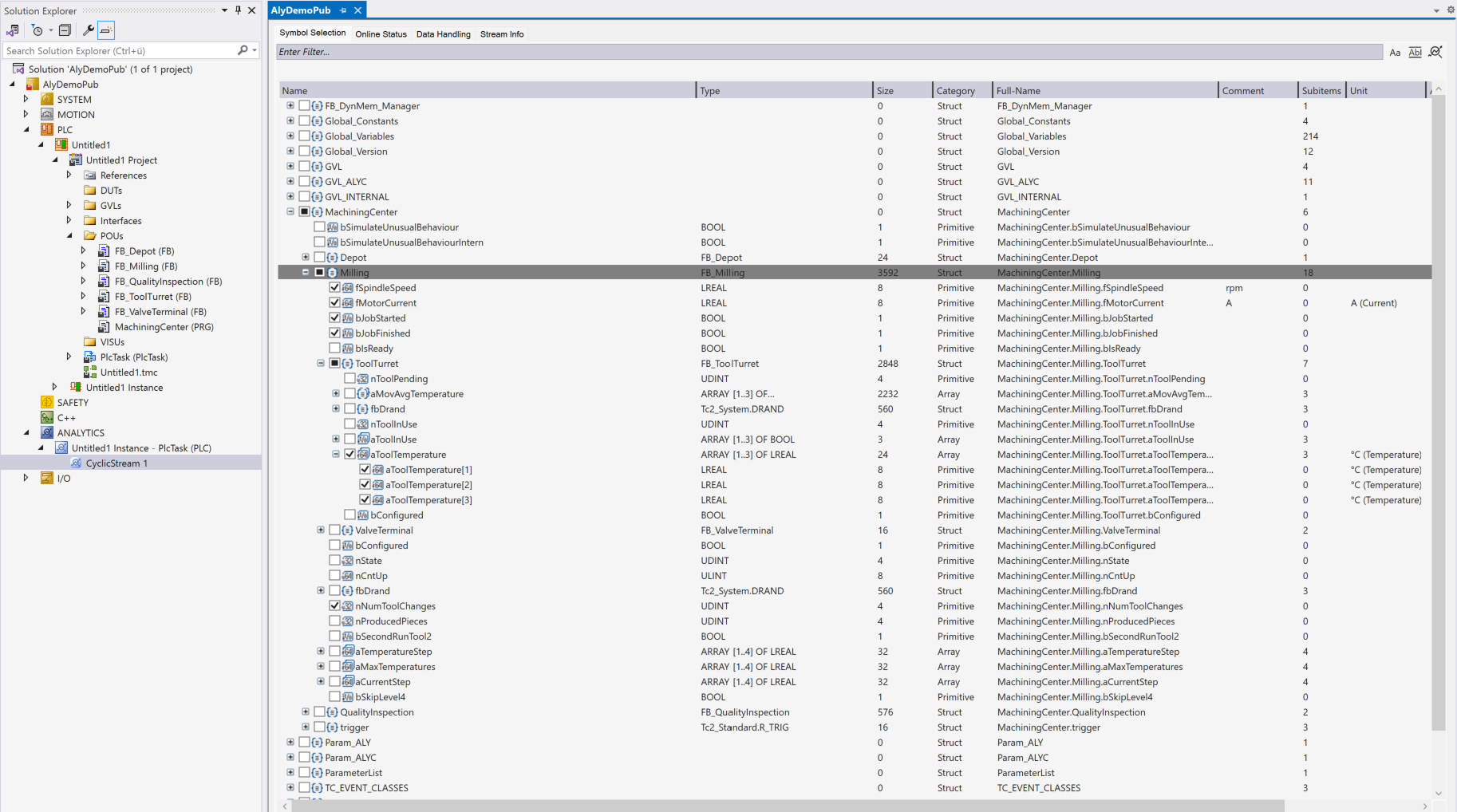Toggle the Preview Selected Items icon

coord(106,30)
